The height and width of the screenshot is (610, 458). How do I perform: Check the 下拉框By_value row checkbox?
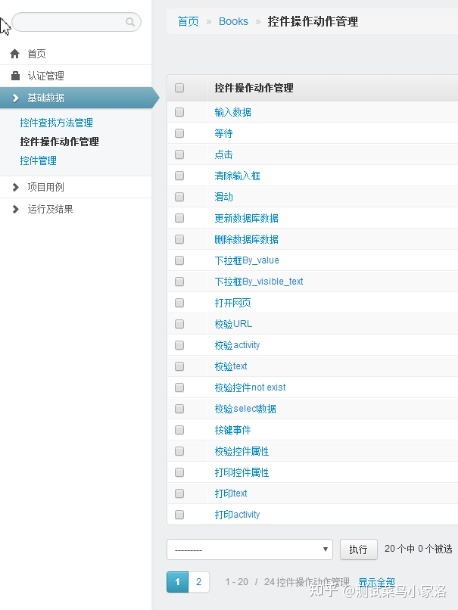click(x=179, y=260)
